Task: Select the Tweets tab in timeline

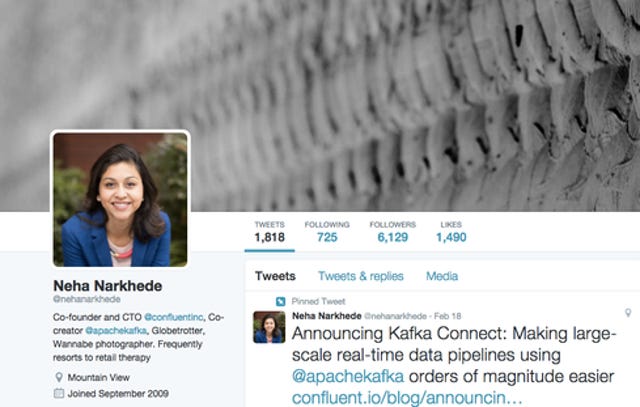Action: click(276, 276)
